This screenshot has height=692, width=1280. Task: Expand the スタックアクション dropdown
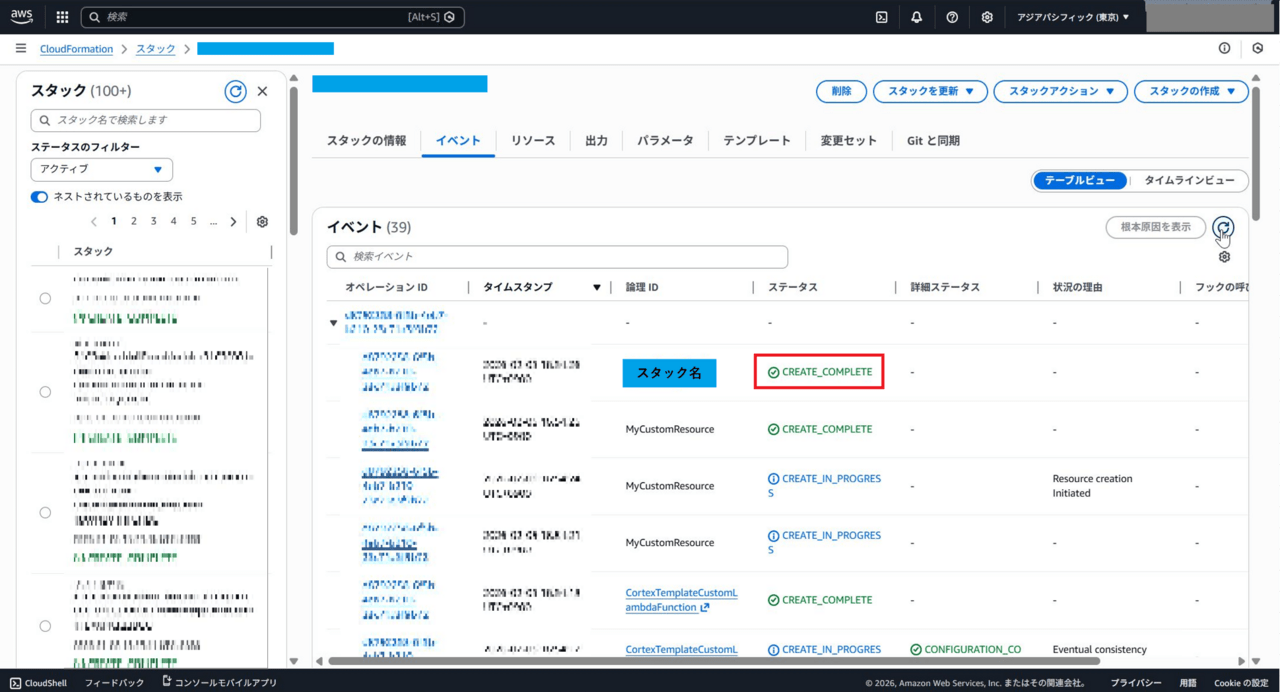[x=1060, y=91]
